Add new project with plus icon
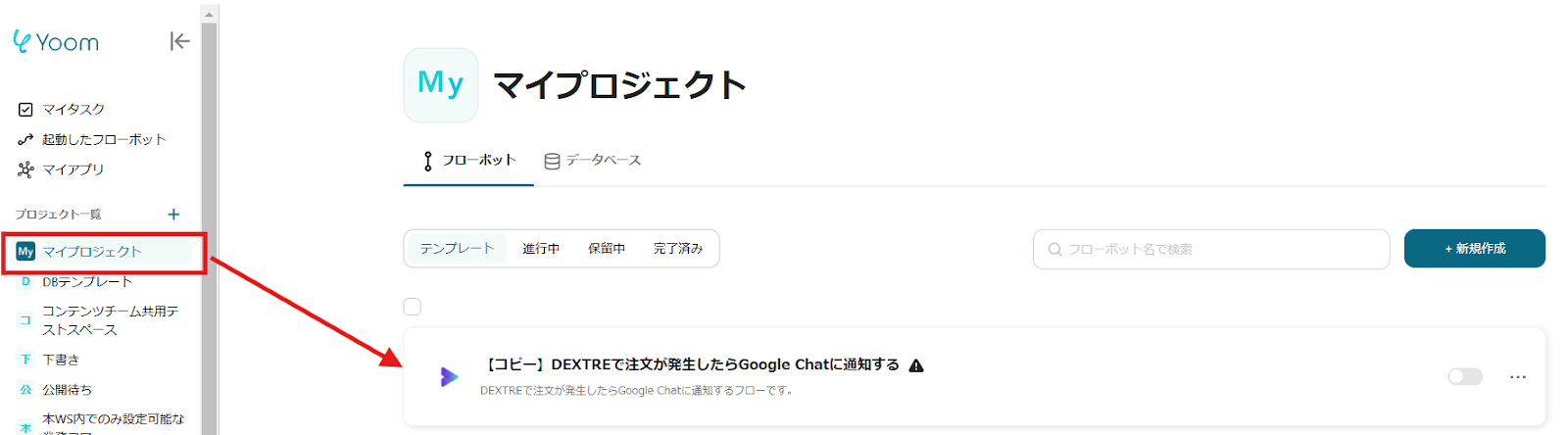1568x435 pixels. point(173,215)
